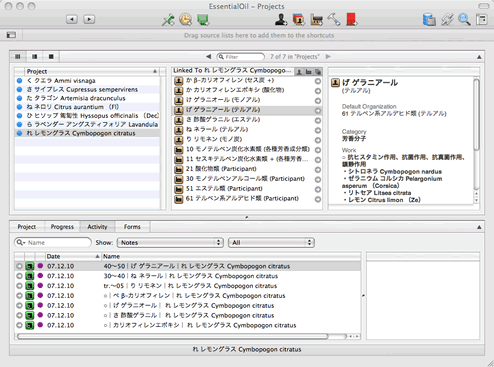The height and width of the screenshot is (367, 494).
Task: Show linked organizations filter icon in Linked To header
Action: click(x=309, y=72)
